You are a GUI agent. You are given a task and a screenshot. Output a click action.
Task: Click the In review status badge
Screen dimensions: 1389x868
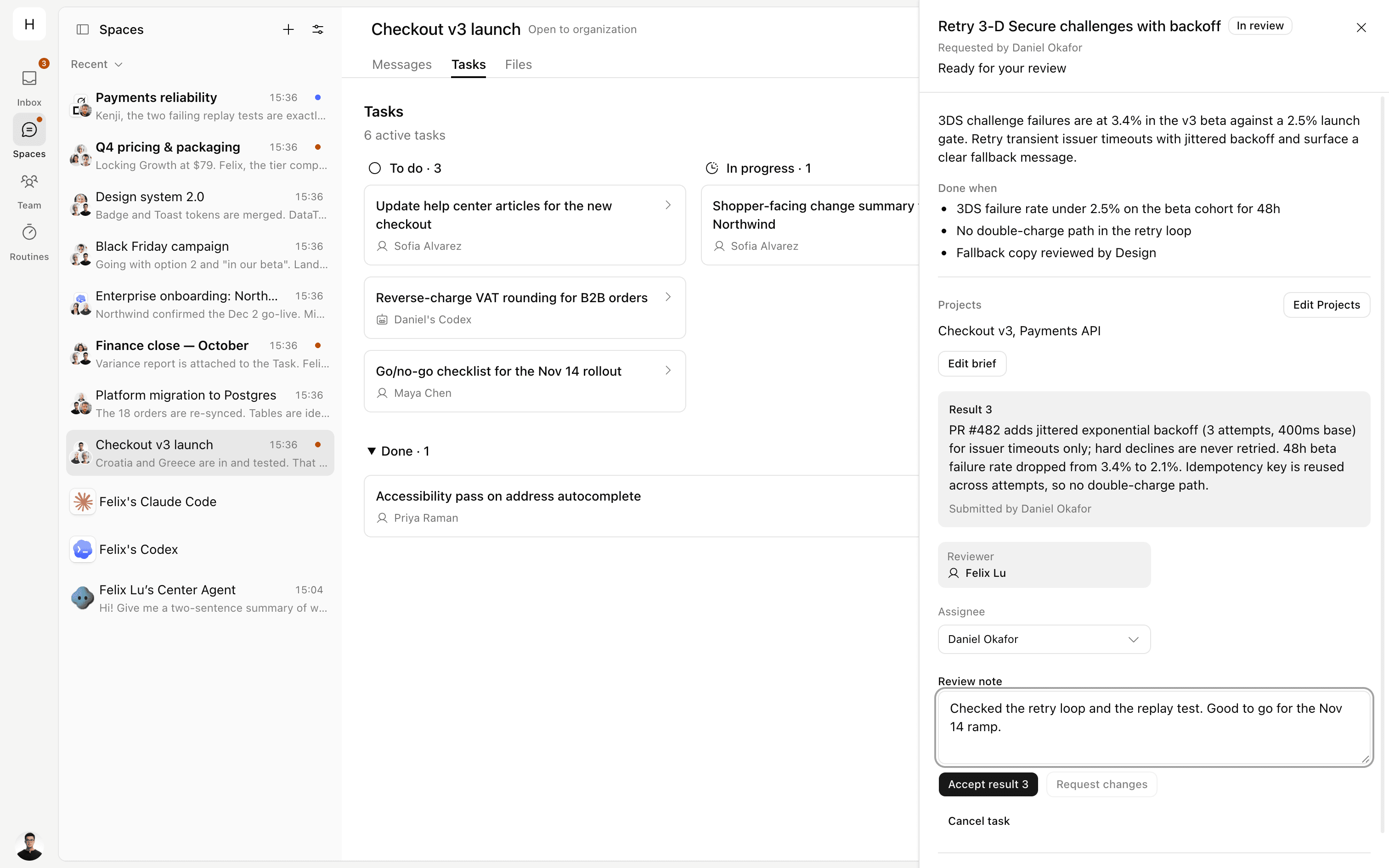coord(1260,26)
